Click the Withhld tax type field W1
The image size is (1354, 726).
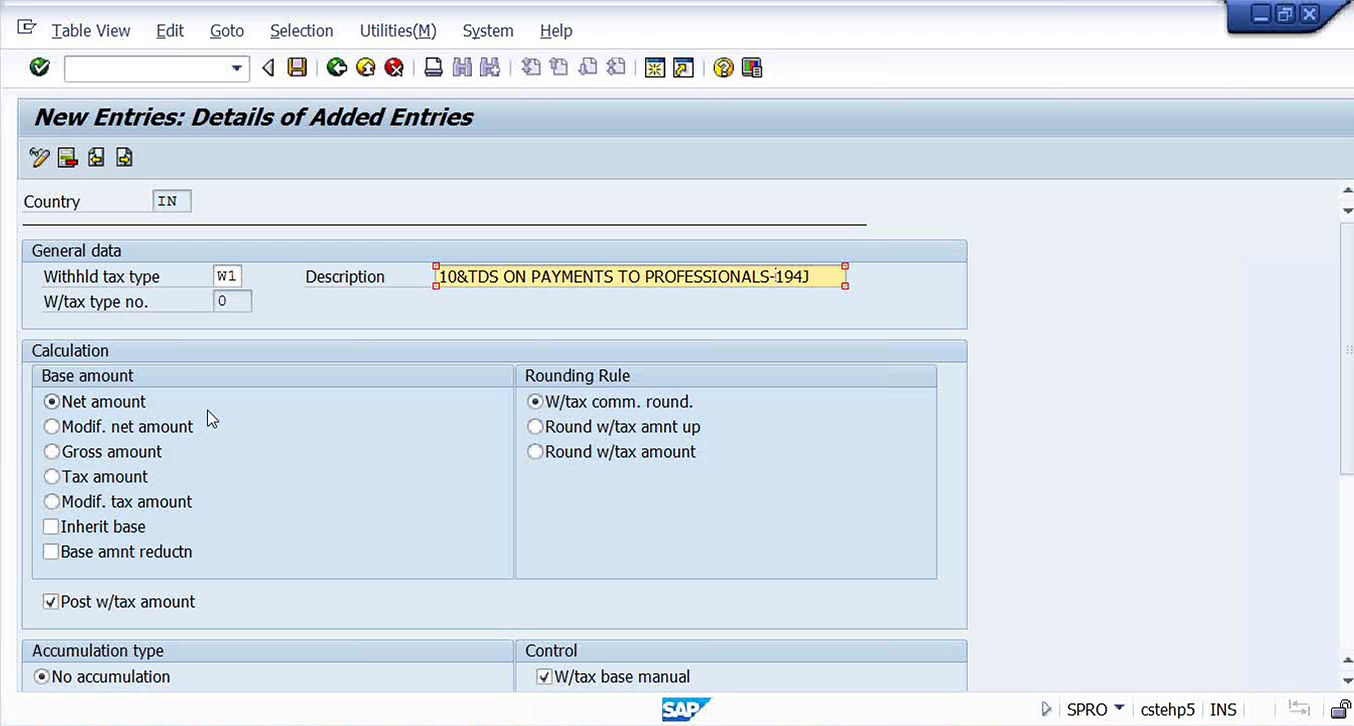point(227,276)
